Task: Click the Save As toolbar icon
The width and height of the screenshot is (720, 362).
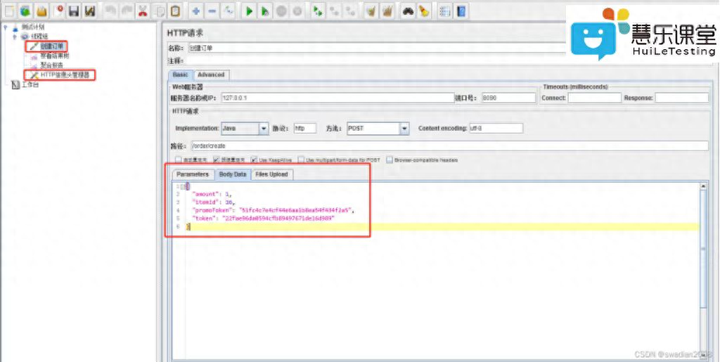Action: [90, 11]
